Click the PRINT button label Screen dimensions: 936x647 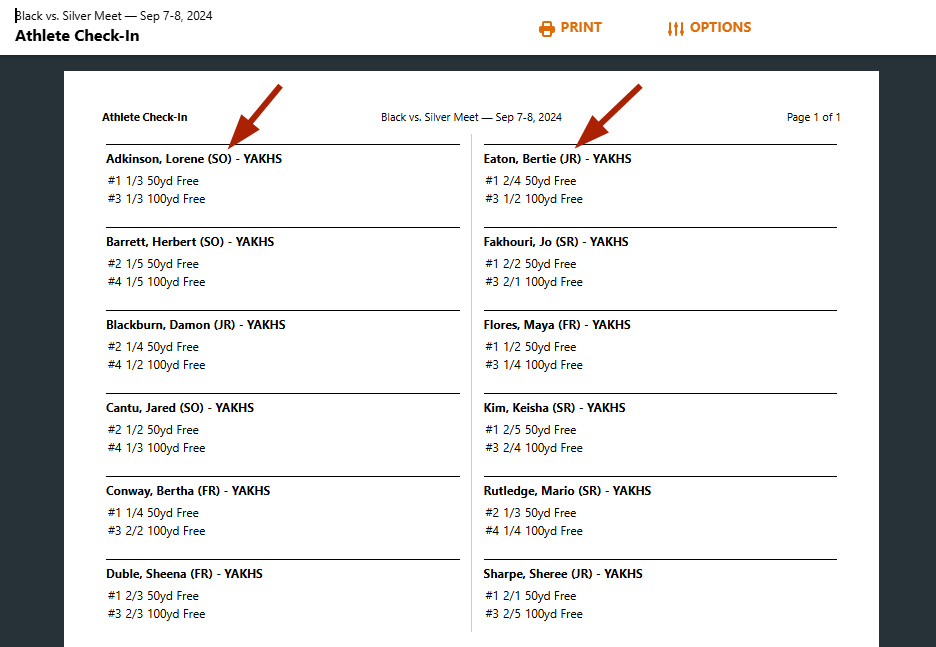coord(581,27)
